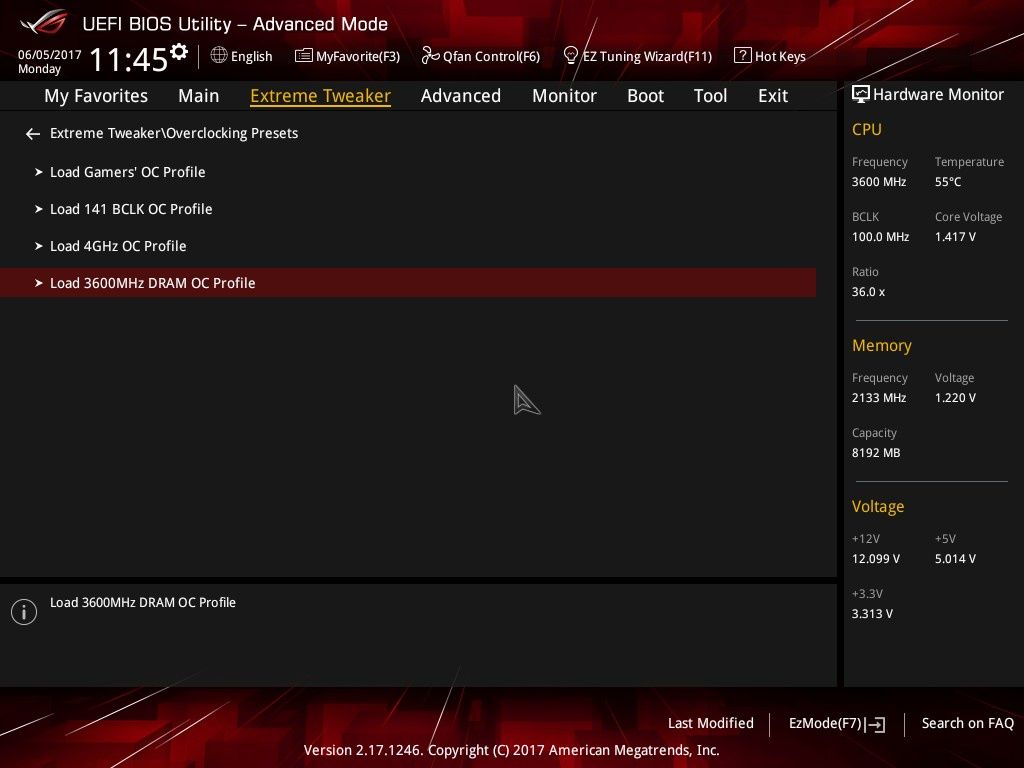Start EZ Tuning Wizard(F11) label
The width and height of the screenshot is (1024, 768).
point(647,57)
